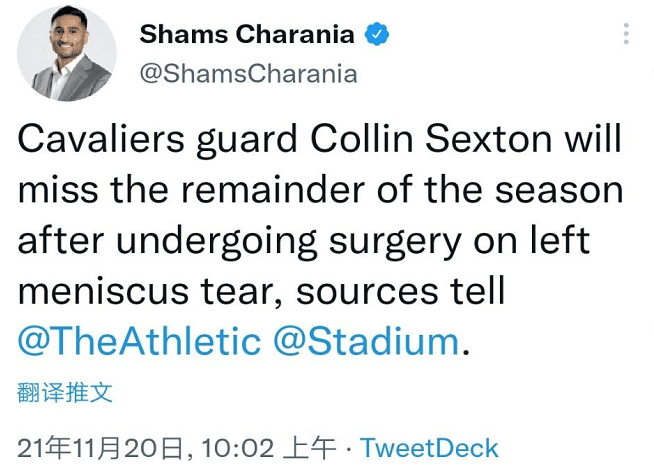The image size is (654, 471).
Task: Open Shams Charania's profile photo
Action: point(68,54)
